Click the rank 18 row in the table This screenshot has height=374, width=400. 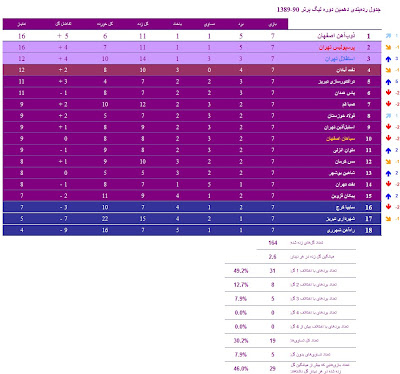(192, 230)
